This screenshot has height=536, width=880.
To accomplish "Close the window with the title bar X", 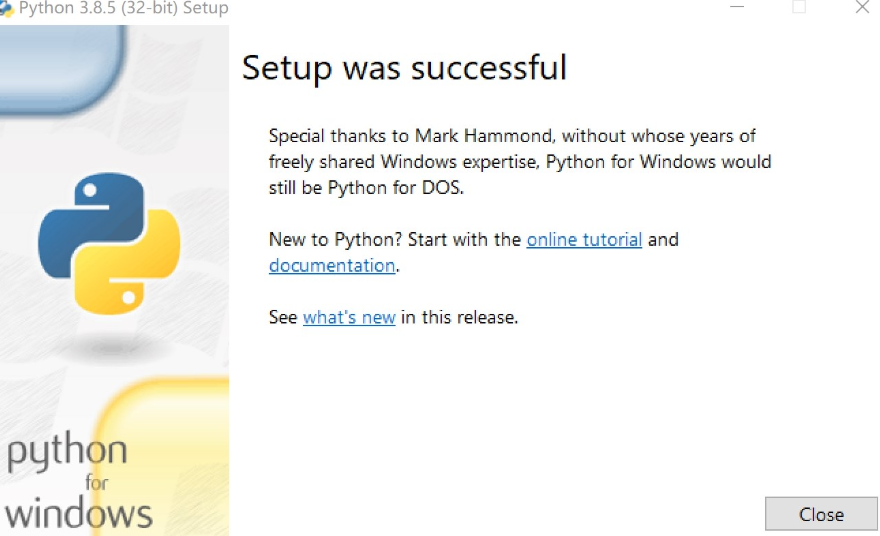I will [862, 8].
